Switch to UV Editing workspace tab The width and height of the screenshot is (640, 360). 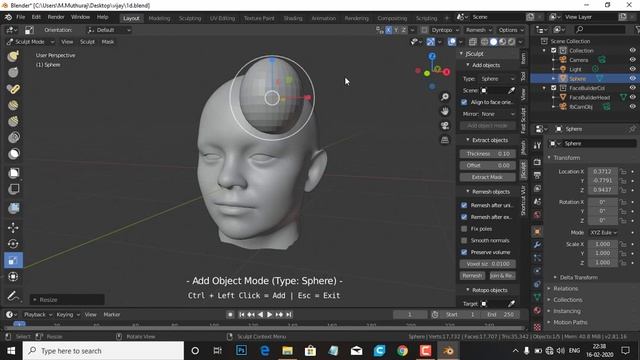[x=222, y=18]
